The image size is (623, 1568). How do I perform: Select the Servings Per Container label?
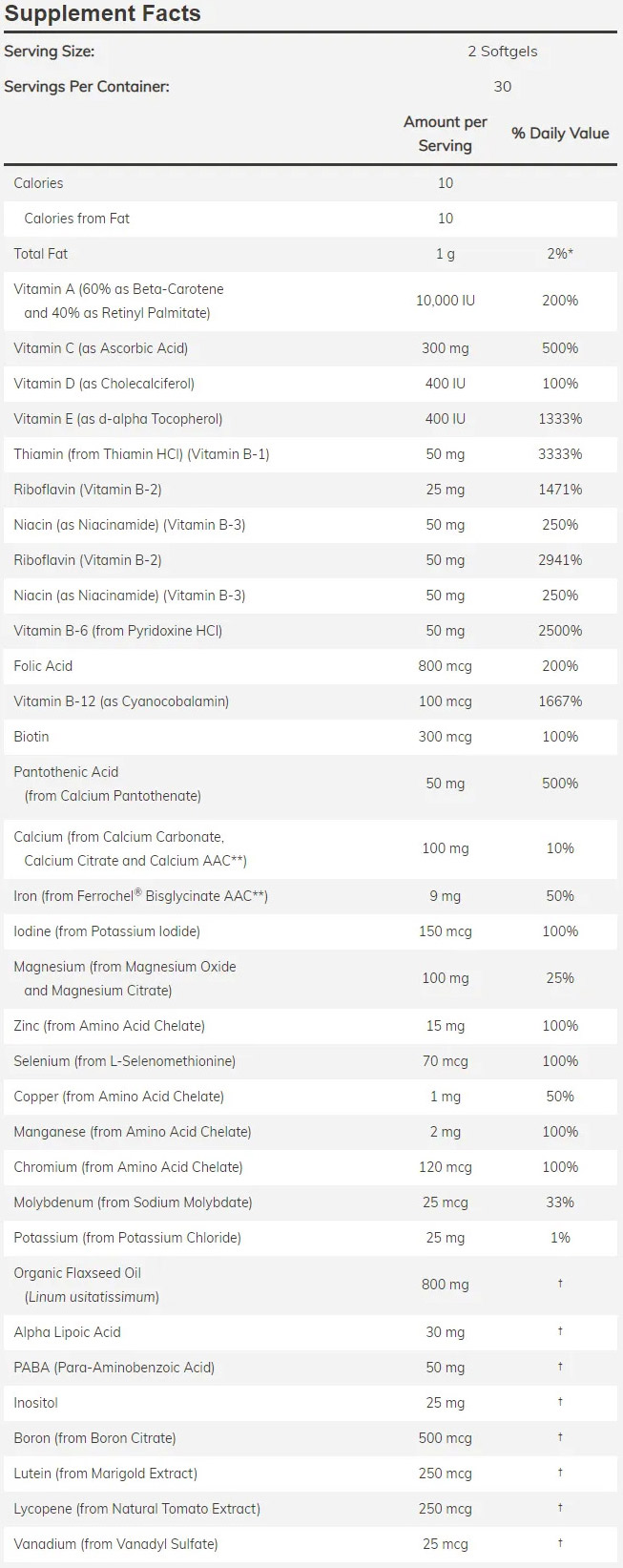(x=87, y=87)
